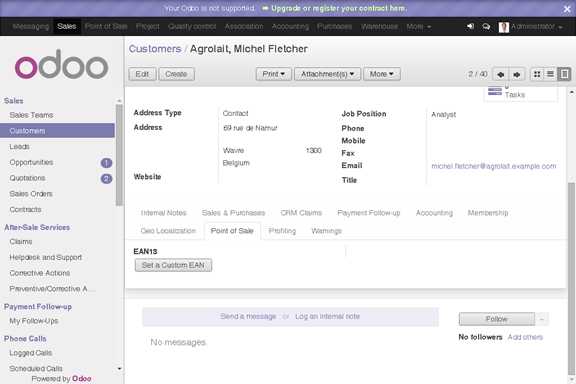Open the More actions dropdown
Screen dimensions: 576x384
tap(382, 74)
